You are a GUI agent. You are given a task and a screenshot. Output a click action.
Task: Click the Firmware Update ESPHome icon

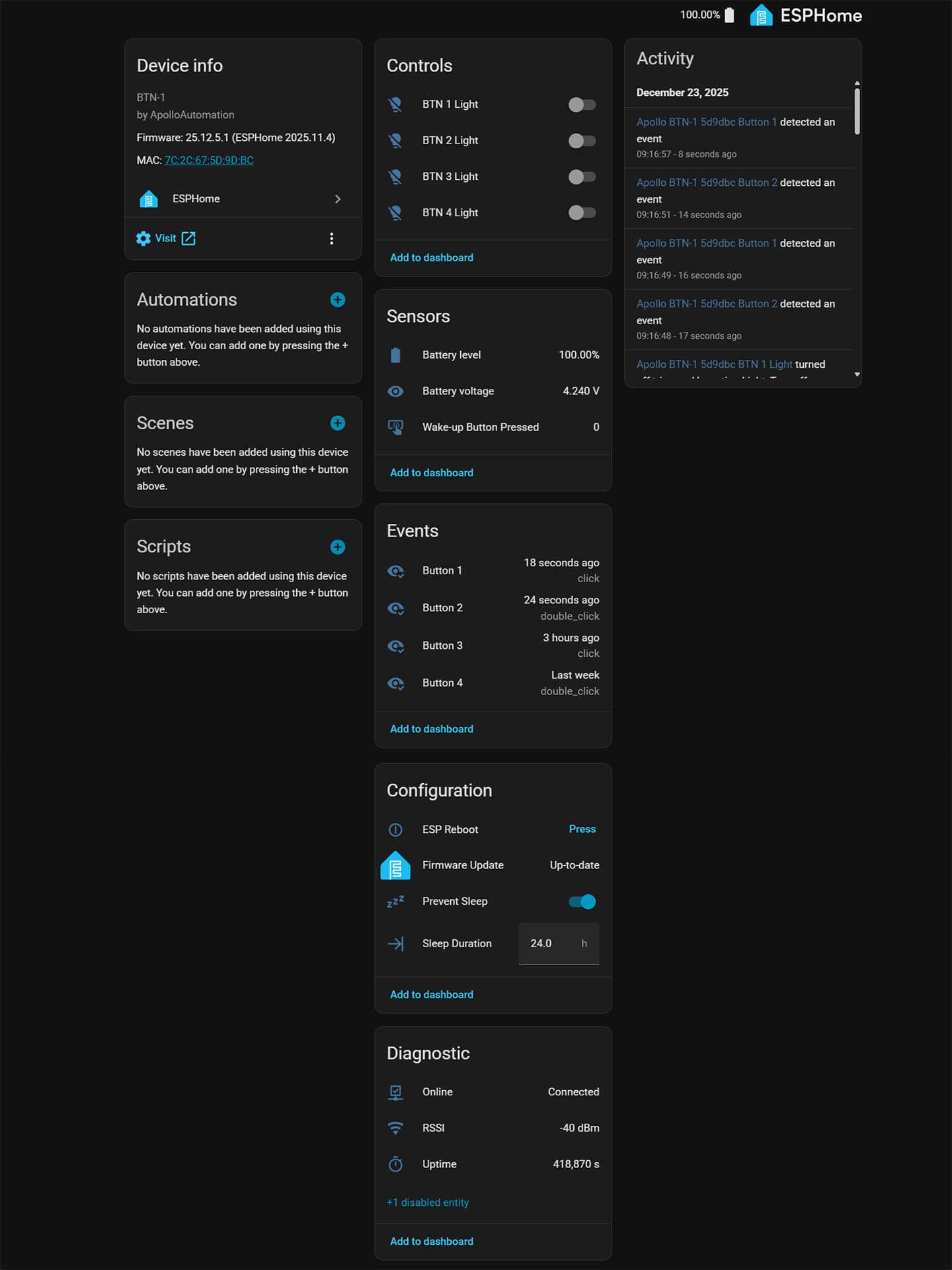[395, 865]
